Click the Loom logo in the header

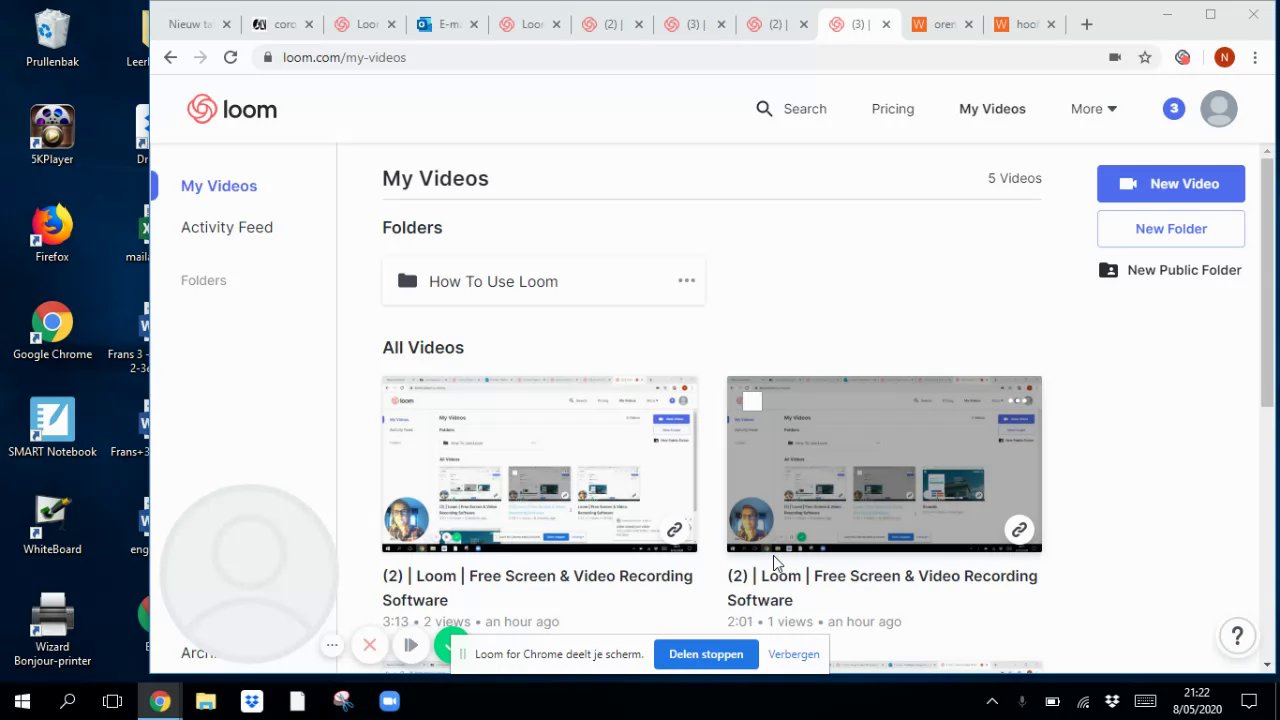coord(232,109)
